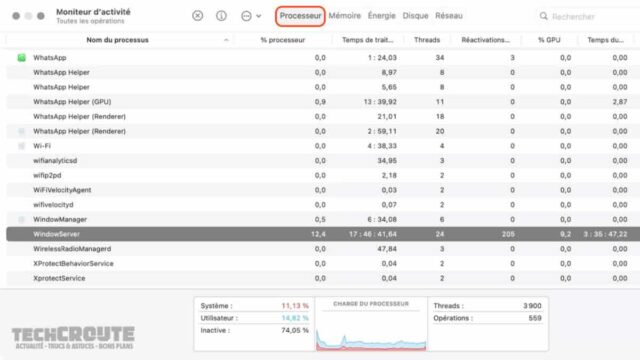This screenshot has height=360, width=640.
Task: Switch to the Processeur tab
Action: pyautogui.click(x=300, y=16)
